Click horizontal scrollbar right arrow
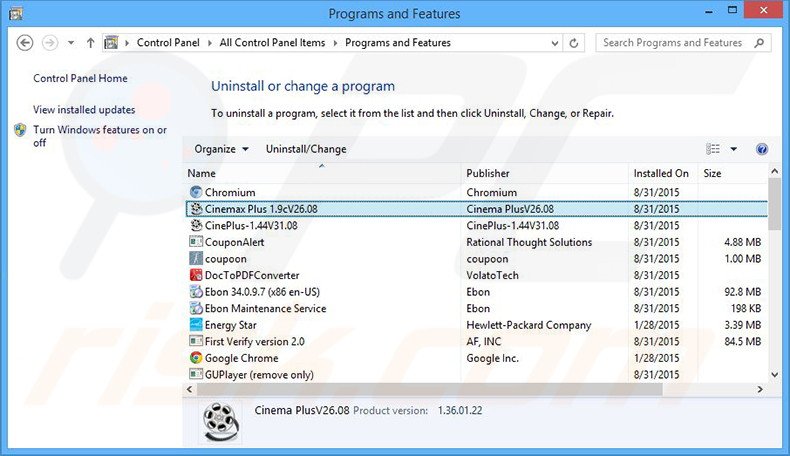 point(760,389)
